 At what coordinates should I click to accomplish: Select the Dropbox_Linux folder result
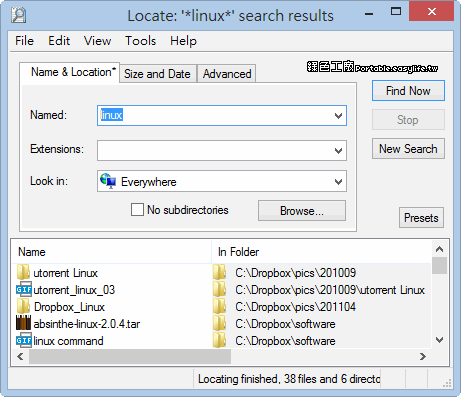69,307
